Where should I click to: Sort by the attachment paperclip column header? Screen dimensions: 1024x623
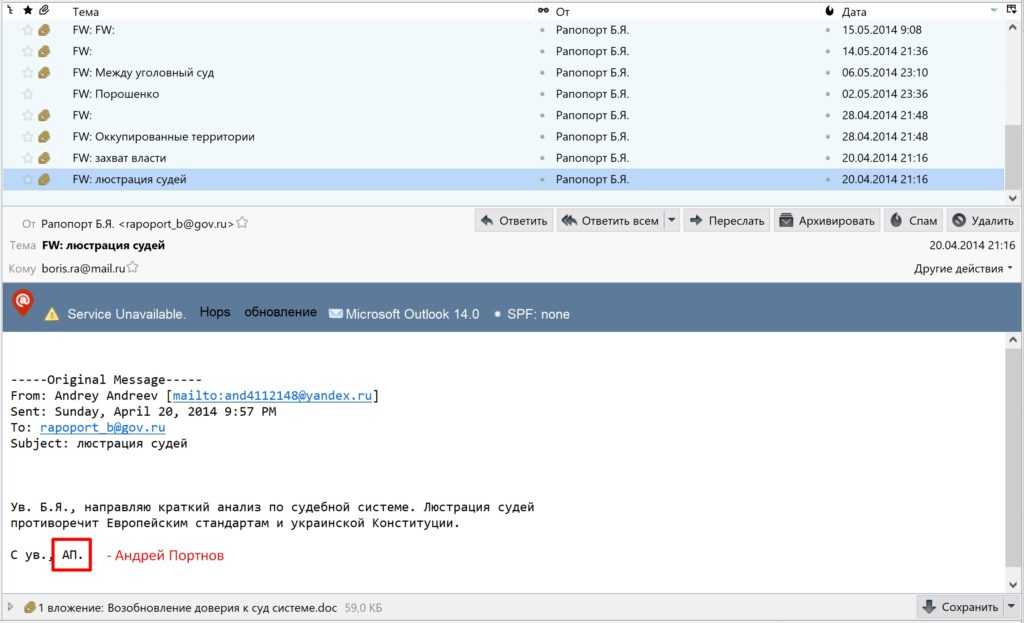point(44,11)
